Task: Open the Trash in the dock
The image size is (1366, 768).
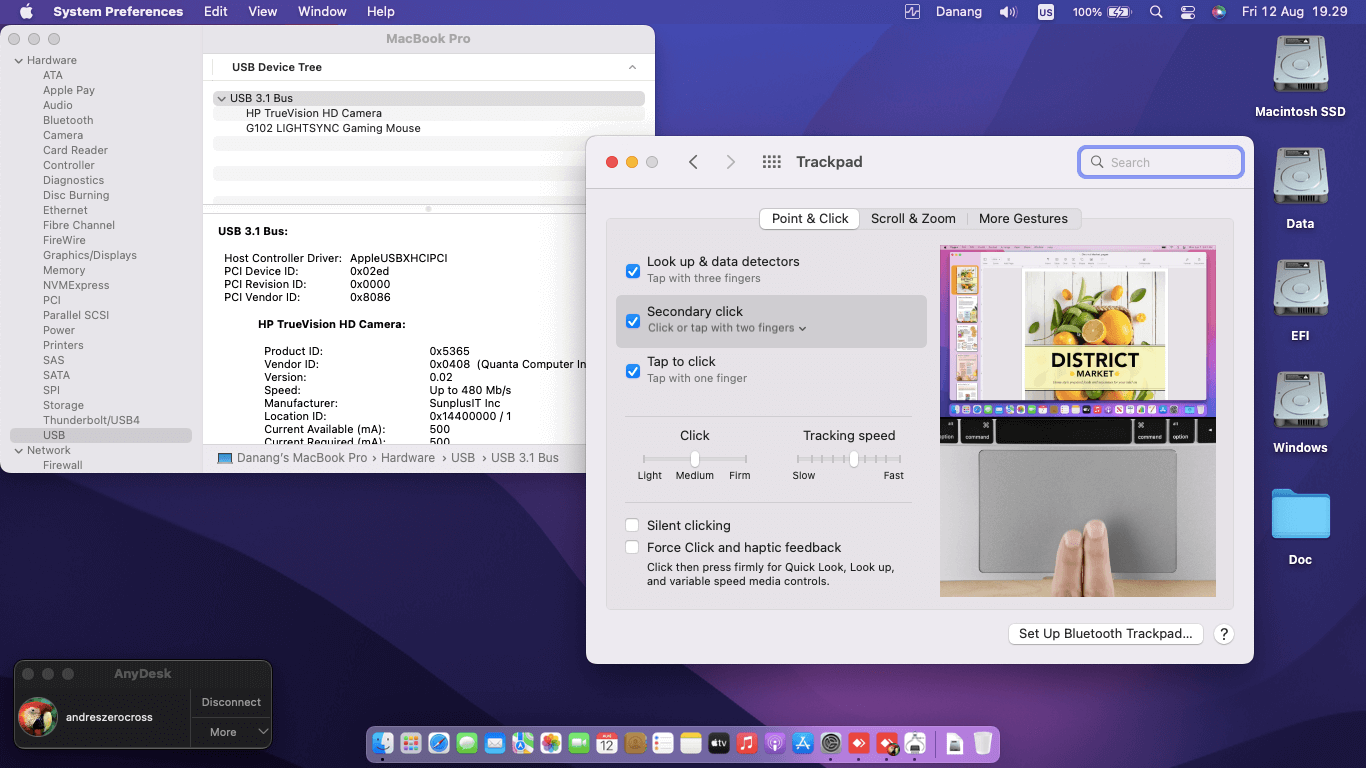Action: tap(983, 743)
